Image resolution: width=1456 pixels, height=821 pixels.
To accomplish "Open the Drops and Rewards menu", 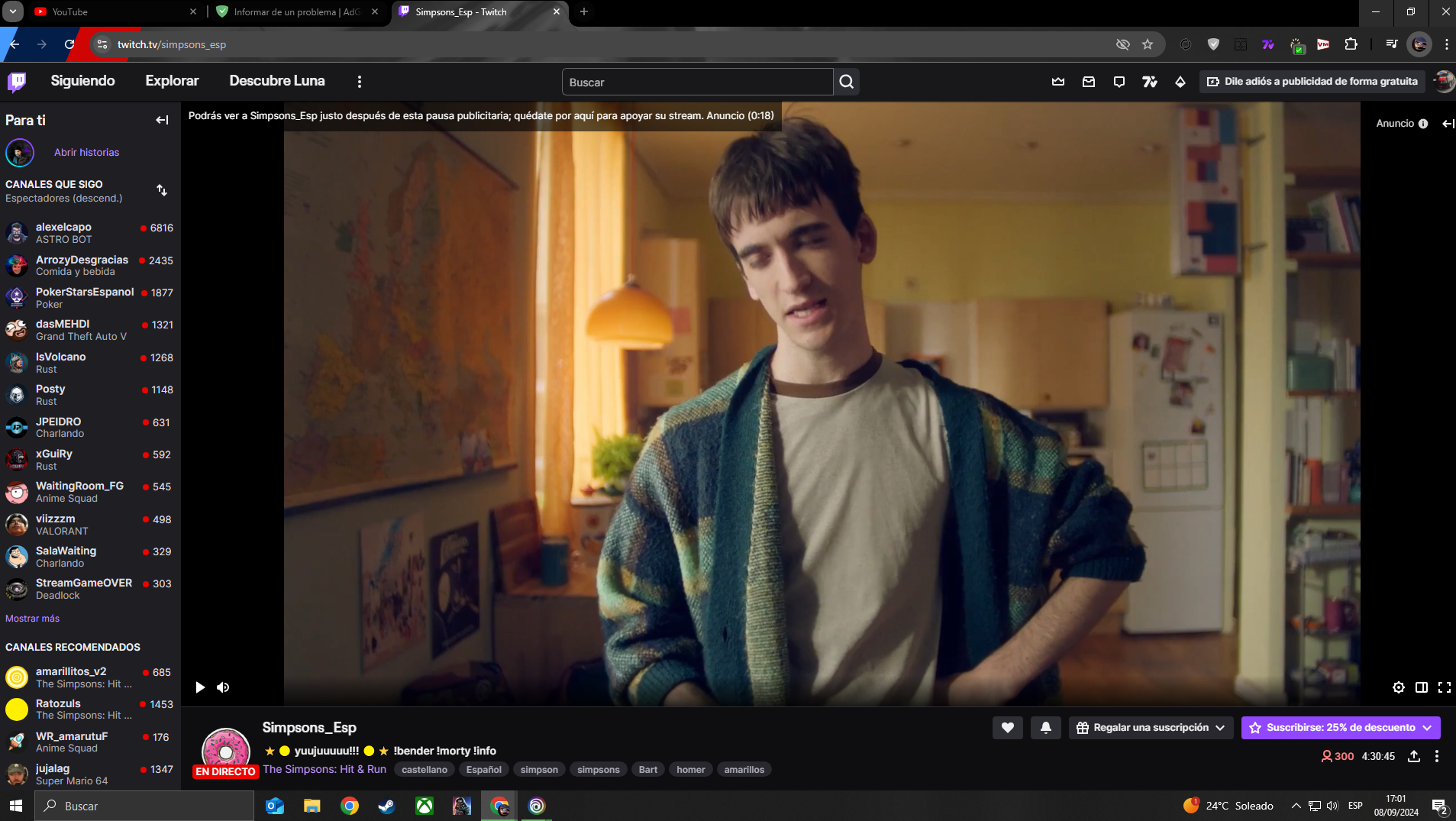I will click(1180, 82).
